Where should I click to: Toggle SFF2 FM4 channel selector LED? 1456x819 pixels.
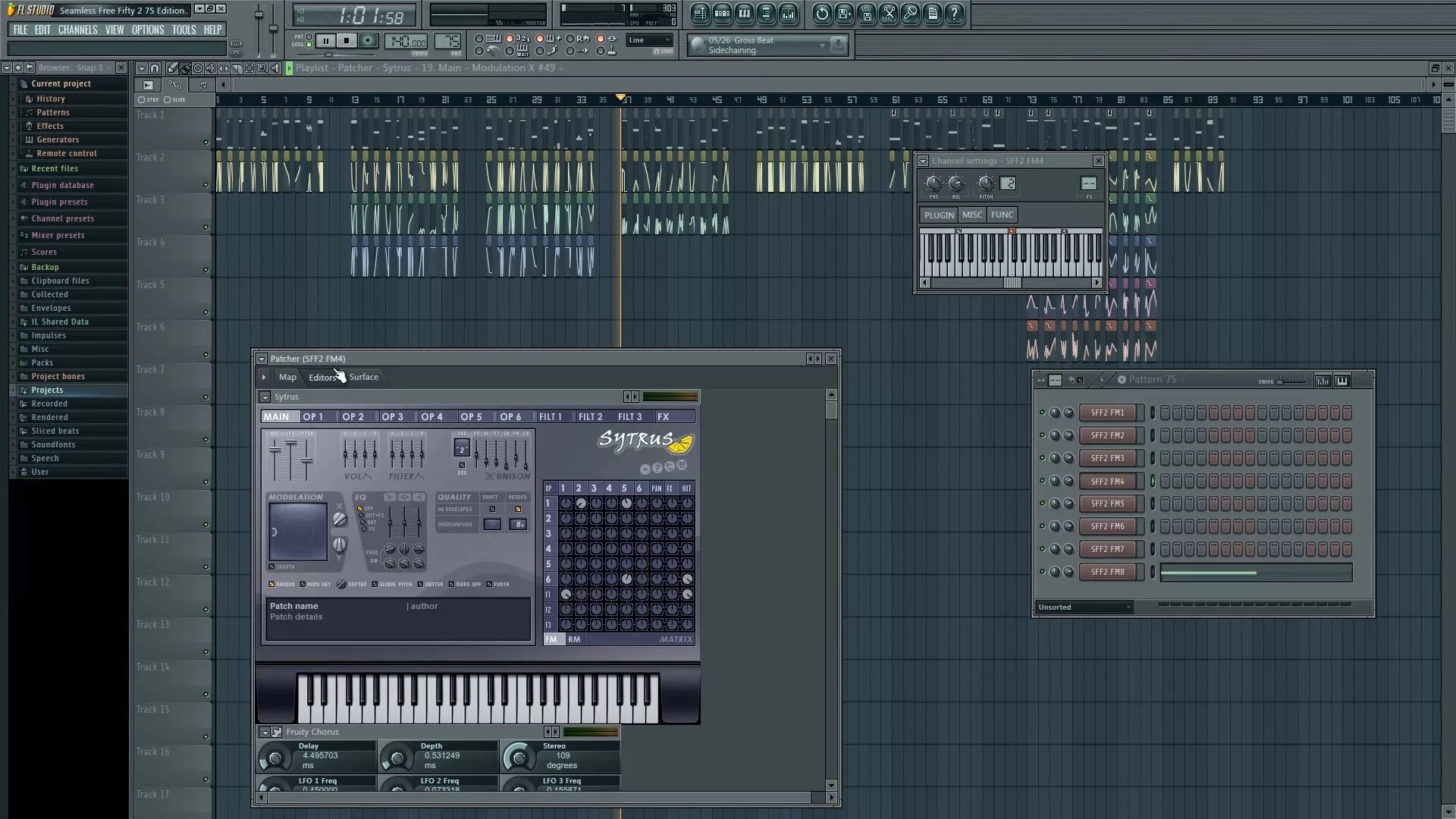[x=1153, y=481]
